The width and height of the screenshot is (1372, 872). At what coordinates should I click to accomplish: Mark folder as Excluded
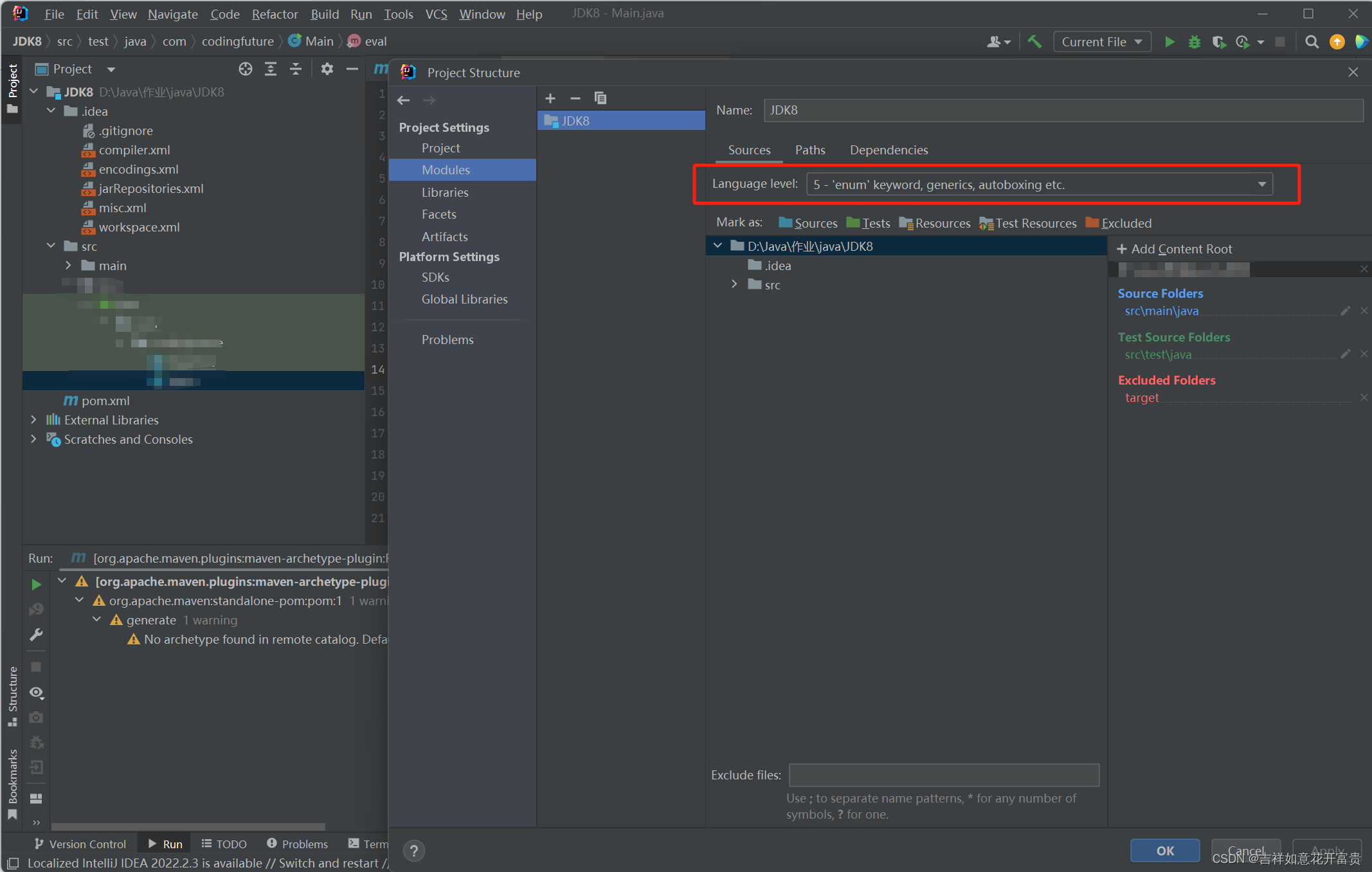(1119, 223)
